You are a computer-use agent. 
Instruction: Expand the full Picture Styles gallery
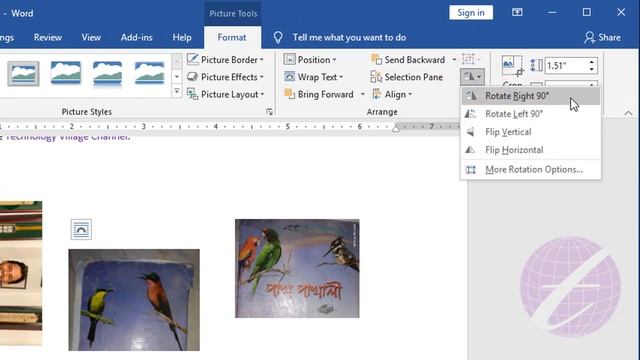[x=177, y=91]
